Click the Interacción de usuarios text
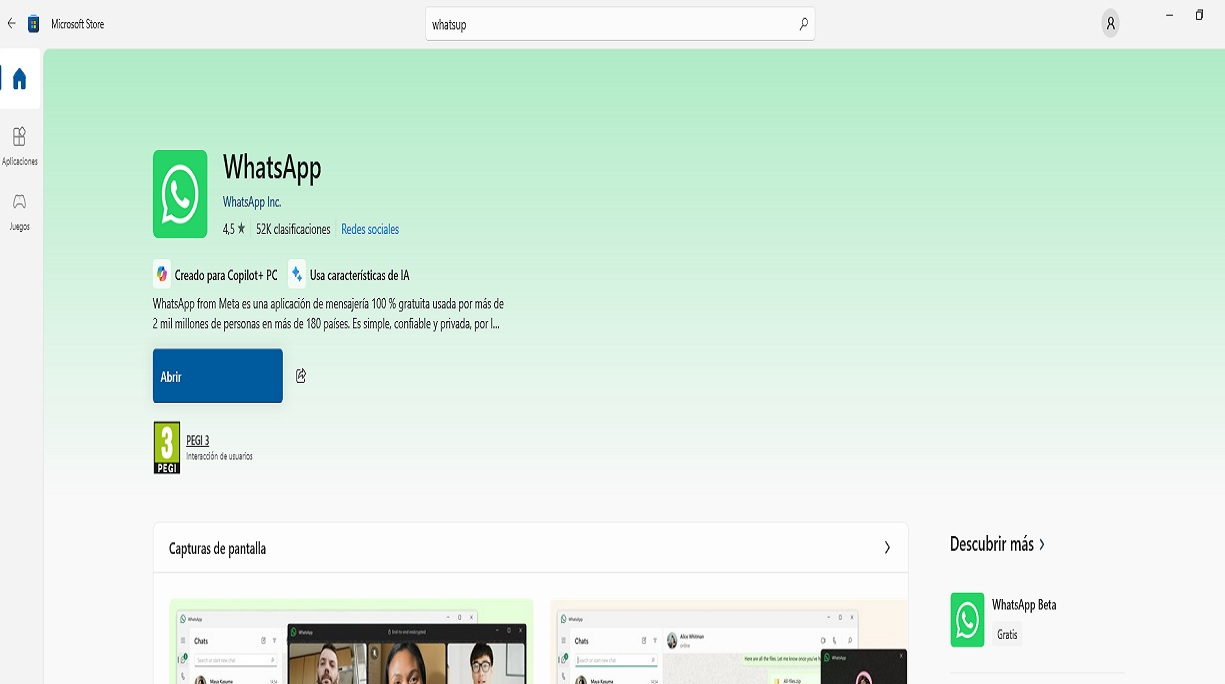The width and height of the screenshot is (1225, 684). coord(219,456)
